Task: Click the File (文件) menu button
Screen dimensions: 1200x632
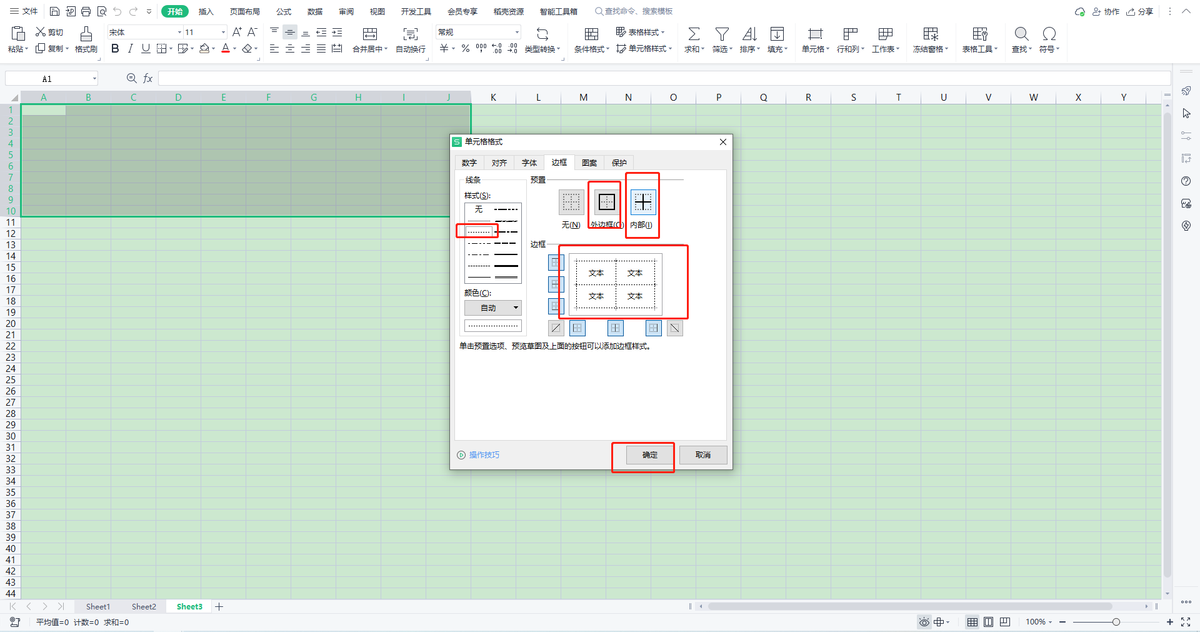Action: pos(23,11)
